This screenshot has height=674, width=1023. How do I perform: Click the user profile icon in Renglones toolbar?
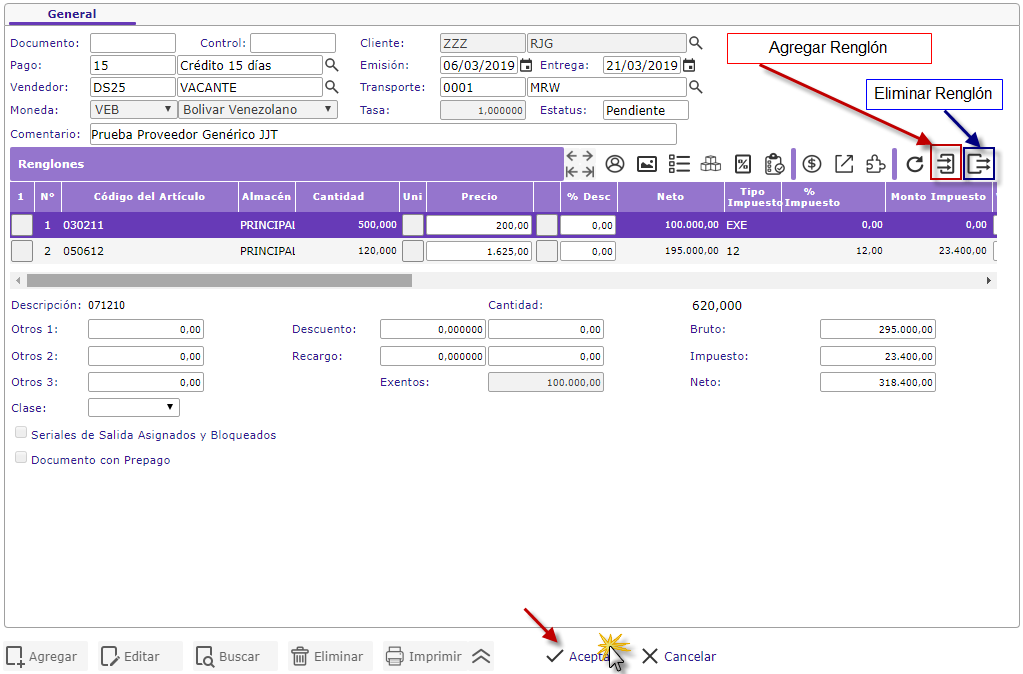point(615,164)
